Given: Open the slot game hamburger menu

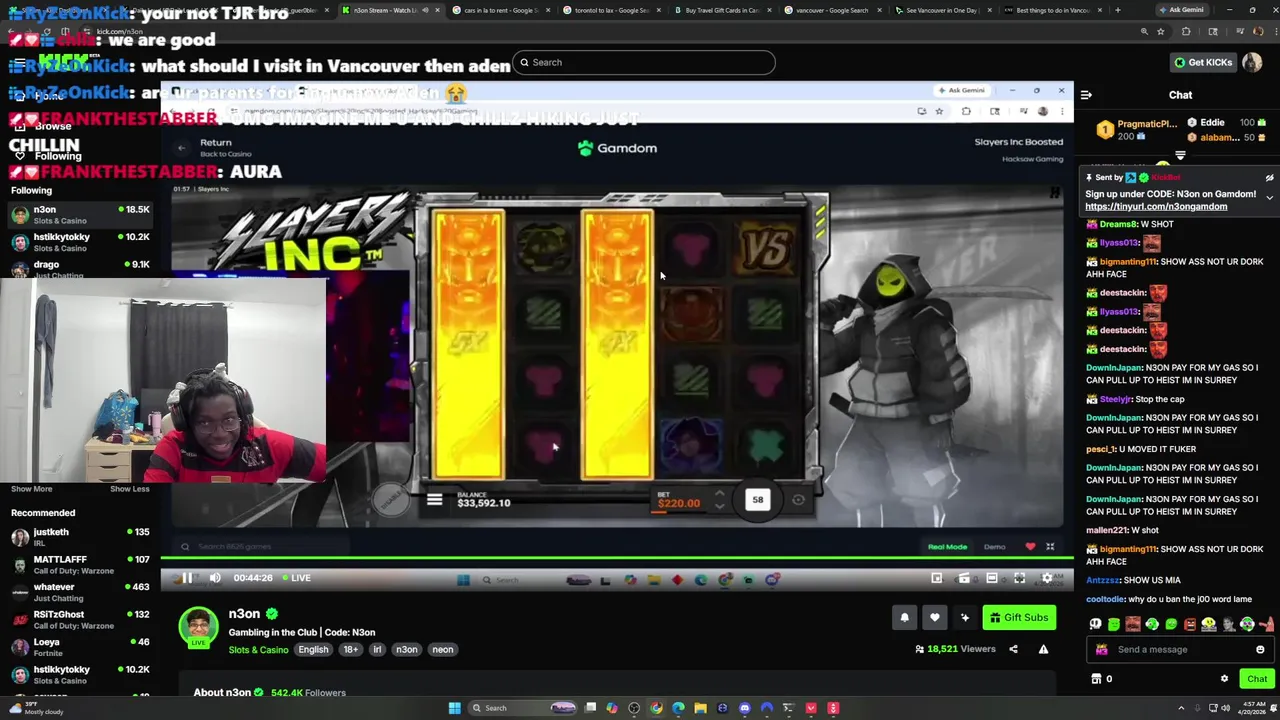Looking at the screenshot, I should (434, 500).
